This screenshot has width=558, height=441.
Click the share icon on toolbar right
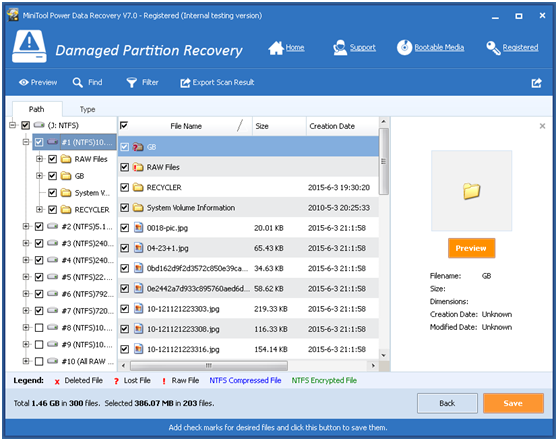(536, 83)
